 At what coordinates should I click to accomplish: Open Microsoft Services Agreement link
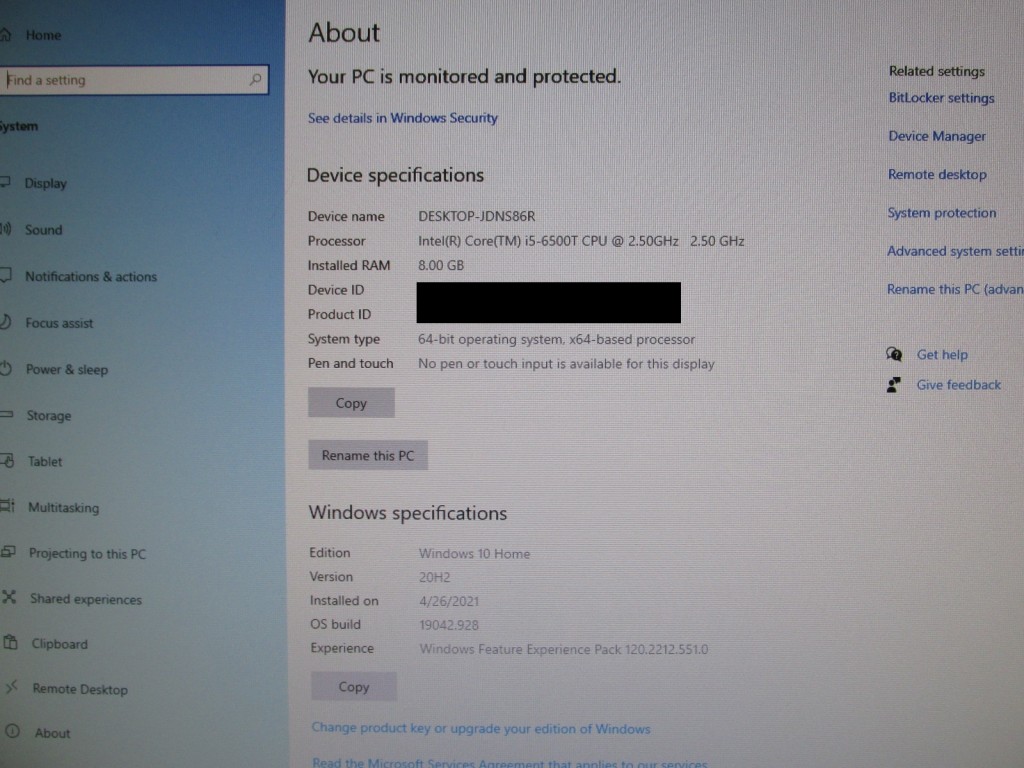[509, 762]
